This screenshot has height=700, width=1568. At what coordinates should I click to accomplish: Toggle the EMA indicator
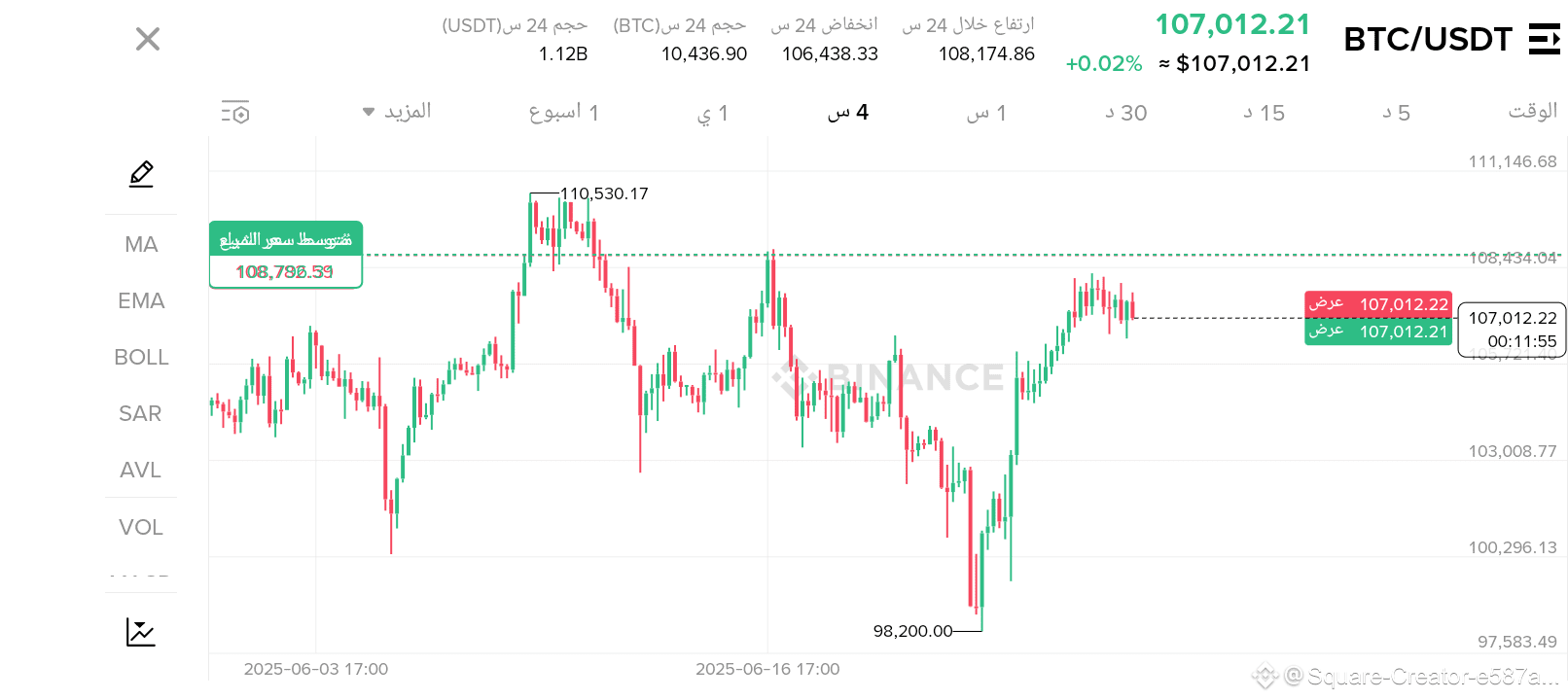pos(141,301)
